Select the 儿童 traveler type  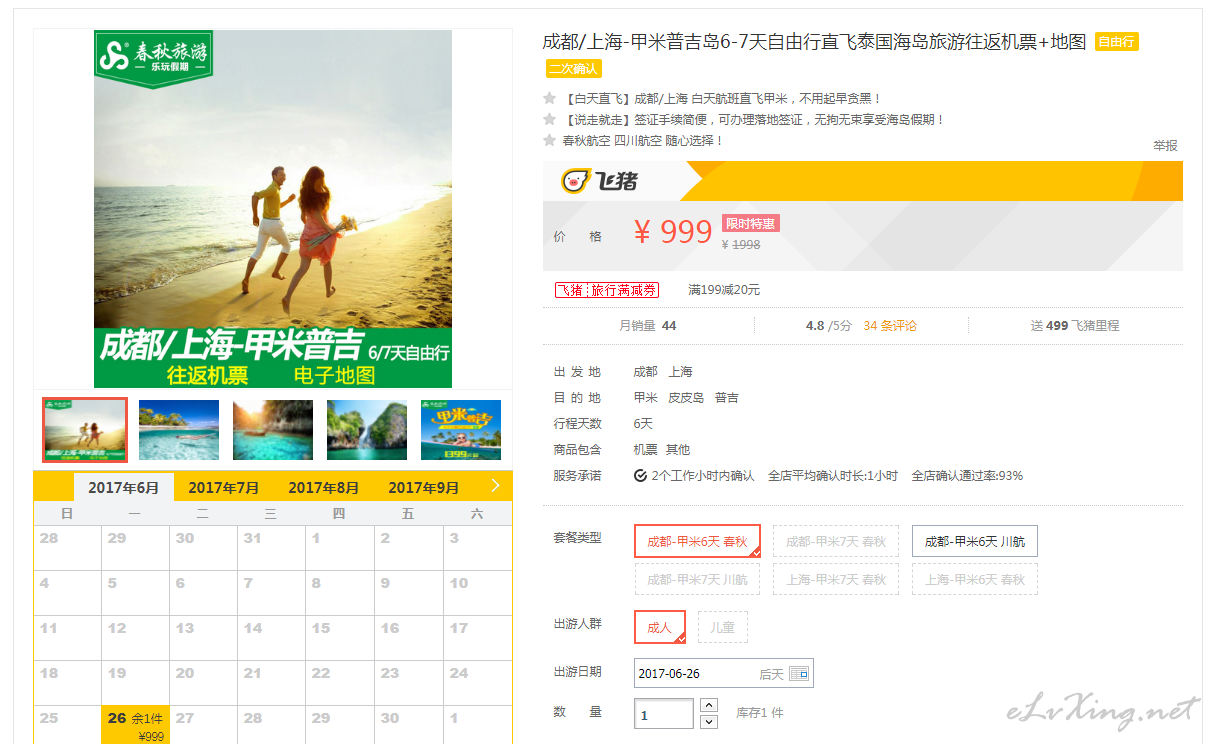723,627
